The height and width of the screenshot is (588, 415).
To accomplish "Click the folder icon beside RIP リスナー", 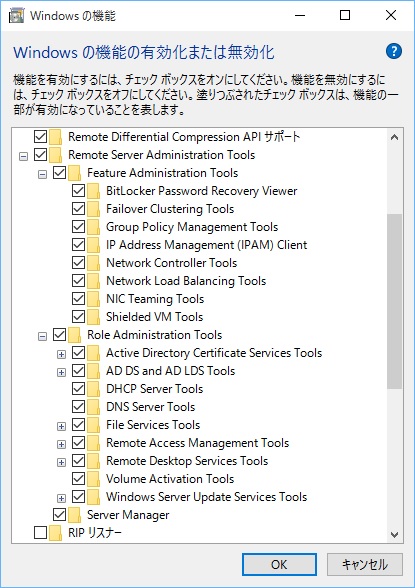I will pos(55,533).
